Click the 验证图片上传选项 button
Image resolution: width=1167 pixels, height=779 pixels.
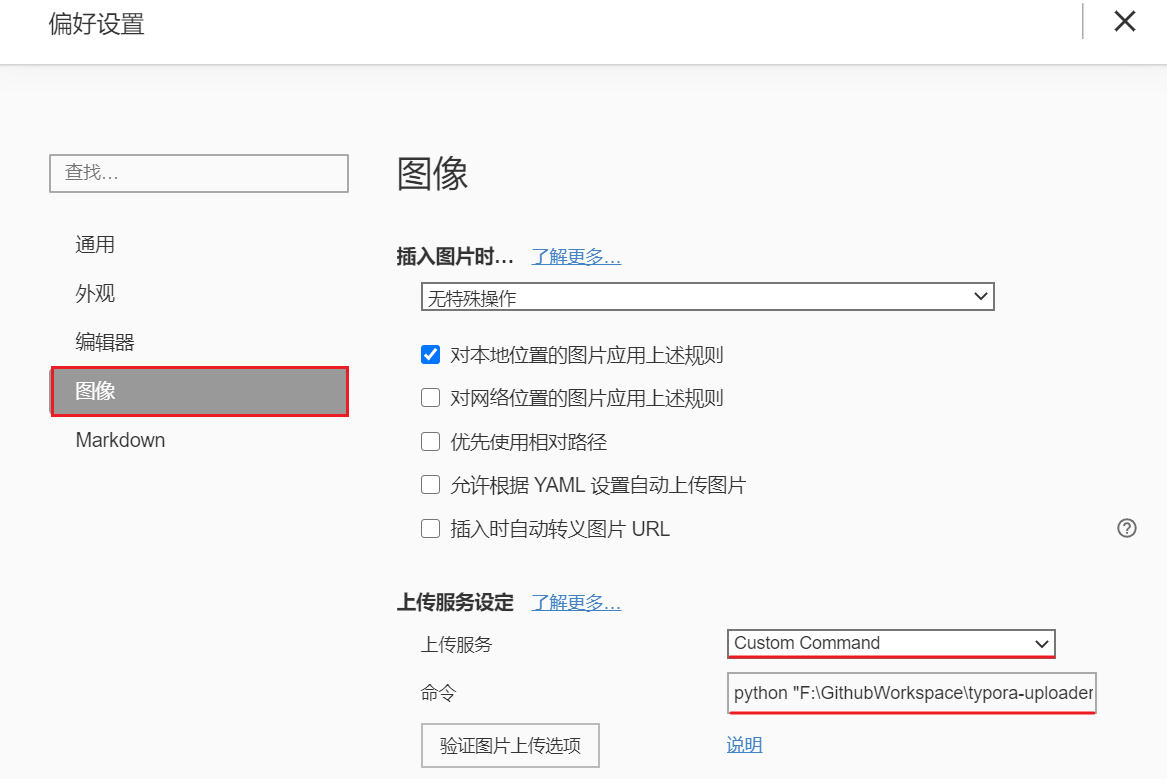click(x=511, y=746)
